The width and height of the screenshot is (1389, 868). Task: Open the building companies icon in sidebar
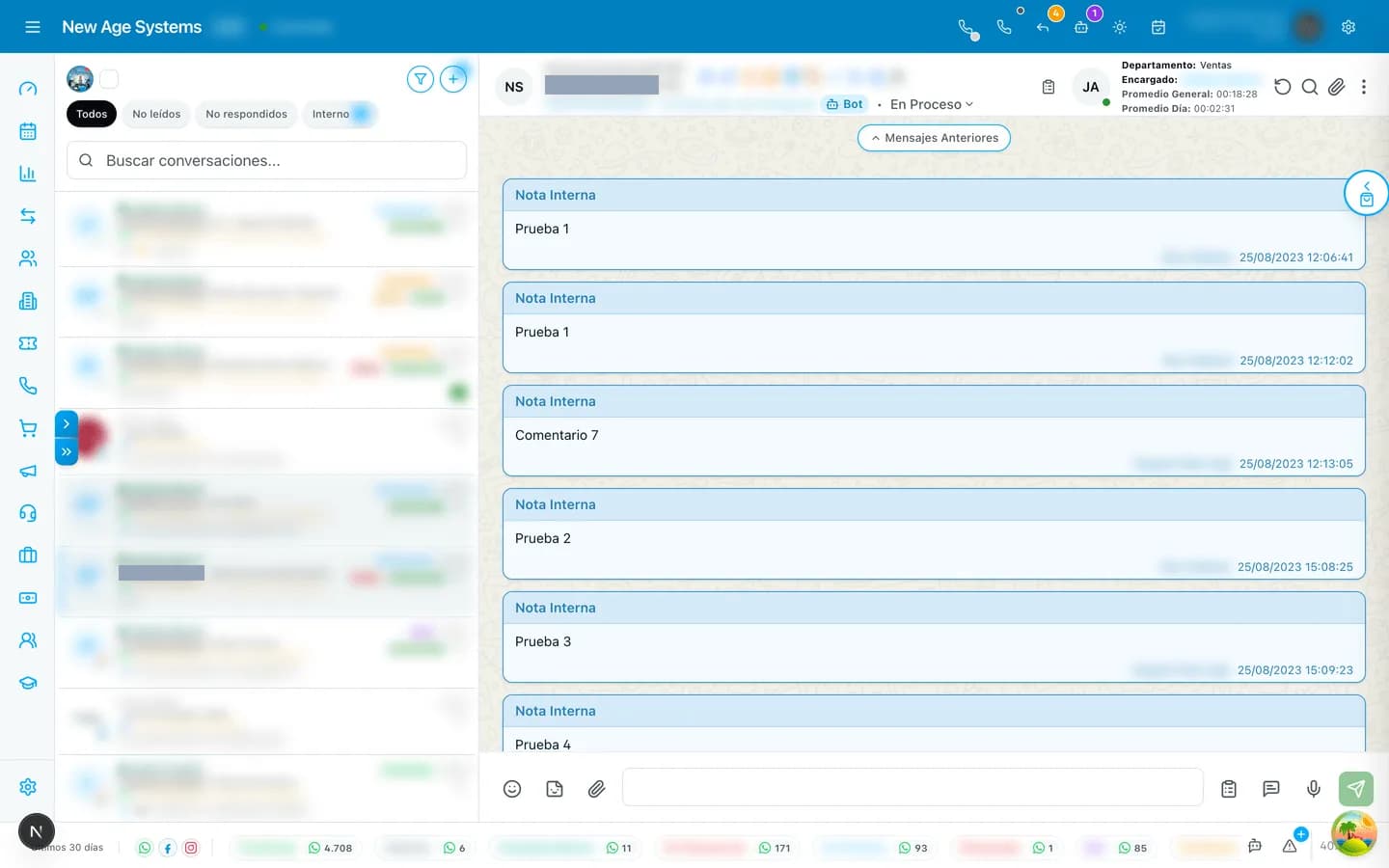point(28,301)
